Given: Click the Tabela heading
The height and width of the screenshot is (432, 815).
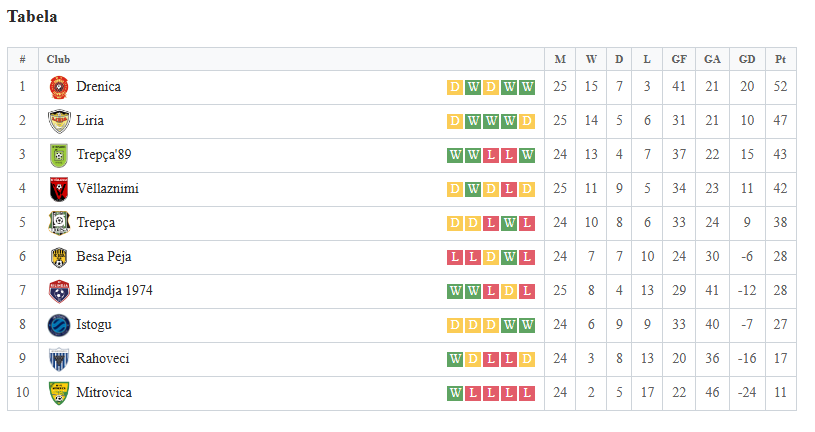Looking at the screenshot, I should point(32,17).
